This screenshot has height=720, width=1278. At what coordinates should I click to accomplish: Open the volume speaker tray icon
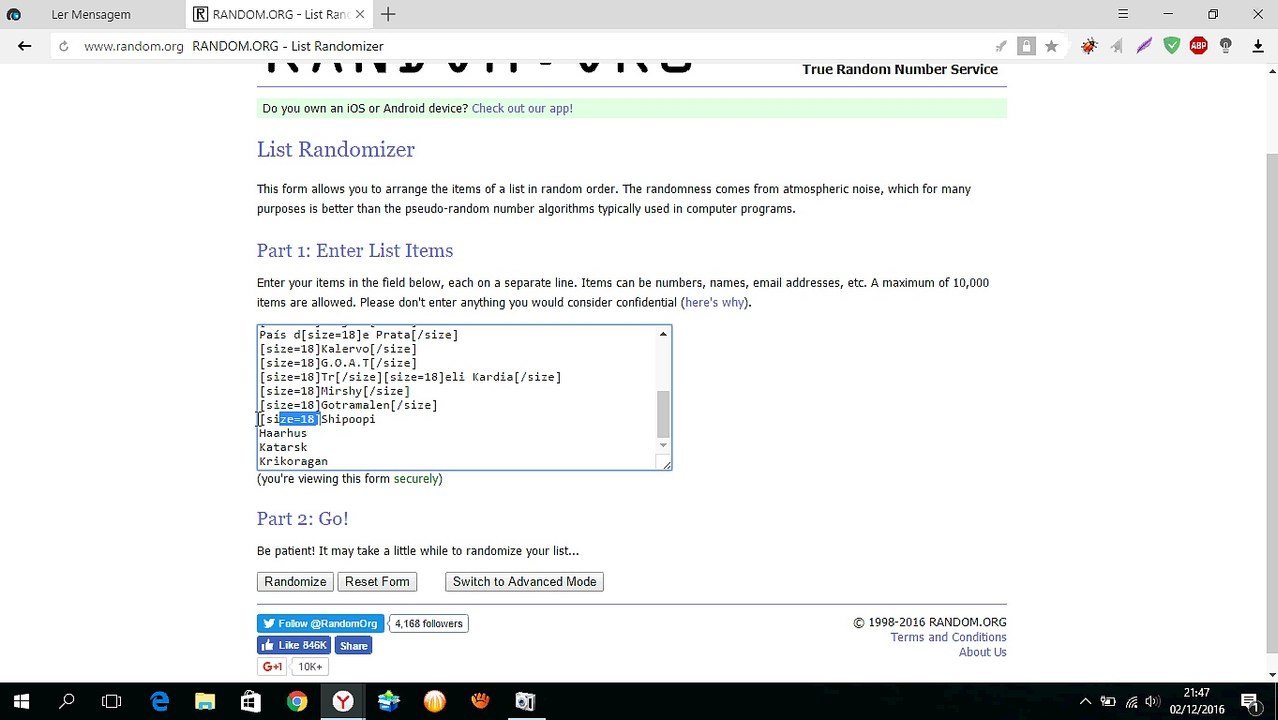pyautogui.click(x=1153, y=701)
